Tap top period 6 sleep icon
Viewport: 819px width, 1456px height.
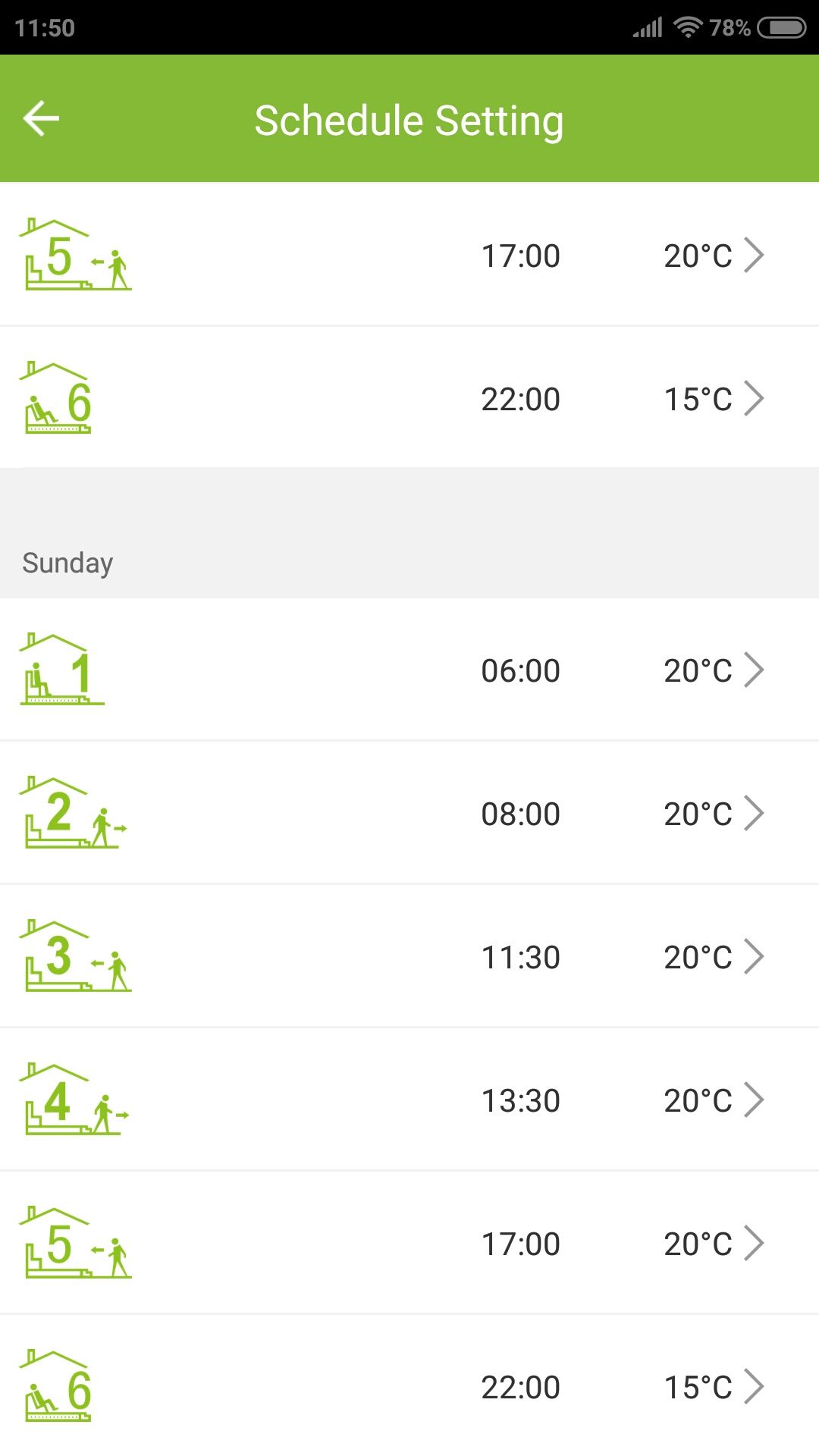(55, 397)
